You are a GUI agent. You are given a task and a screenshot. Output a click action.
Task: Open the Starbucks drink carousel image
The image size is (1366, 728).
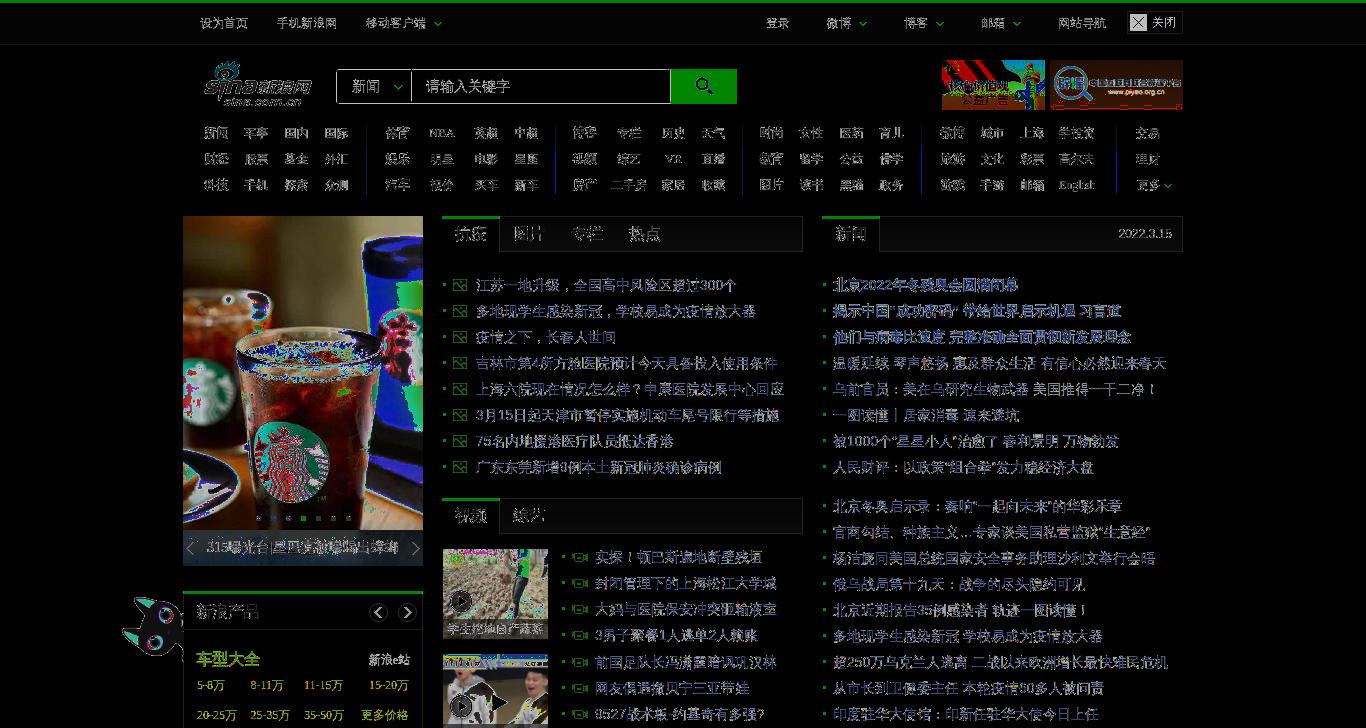[303, 372]
